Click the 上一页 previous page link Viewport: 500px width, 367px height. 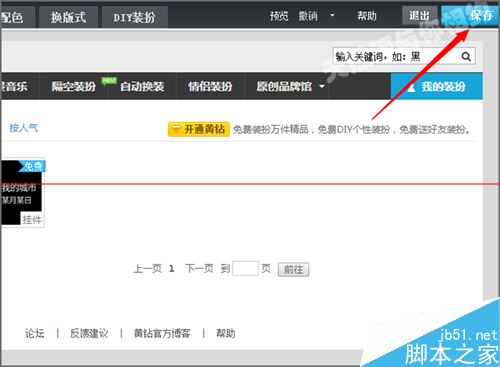click(147, 268)
